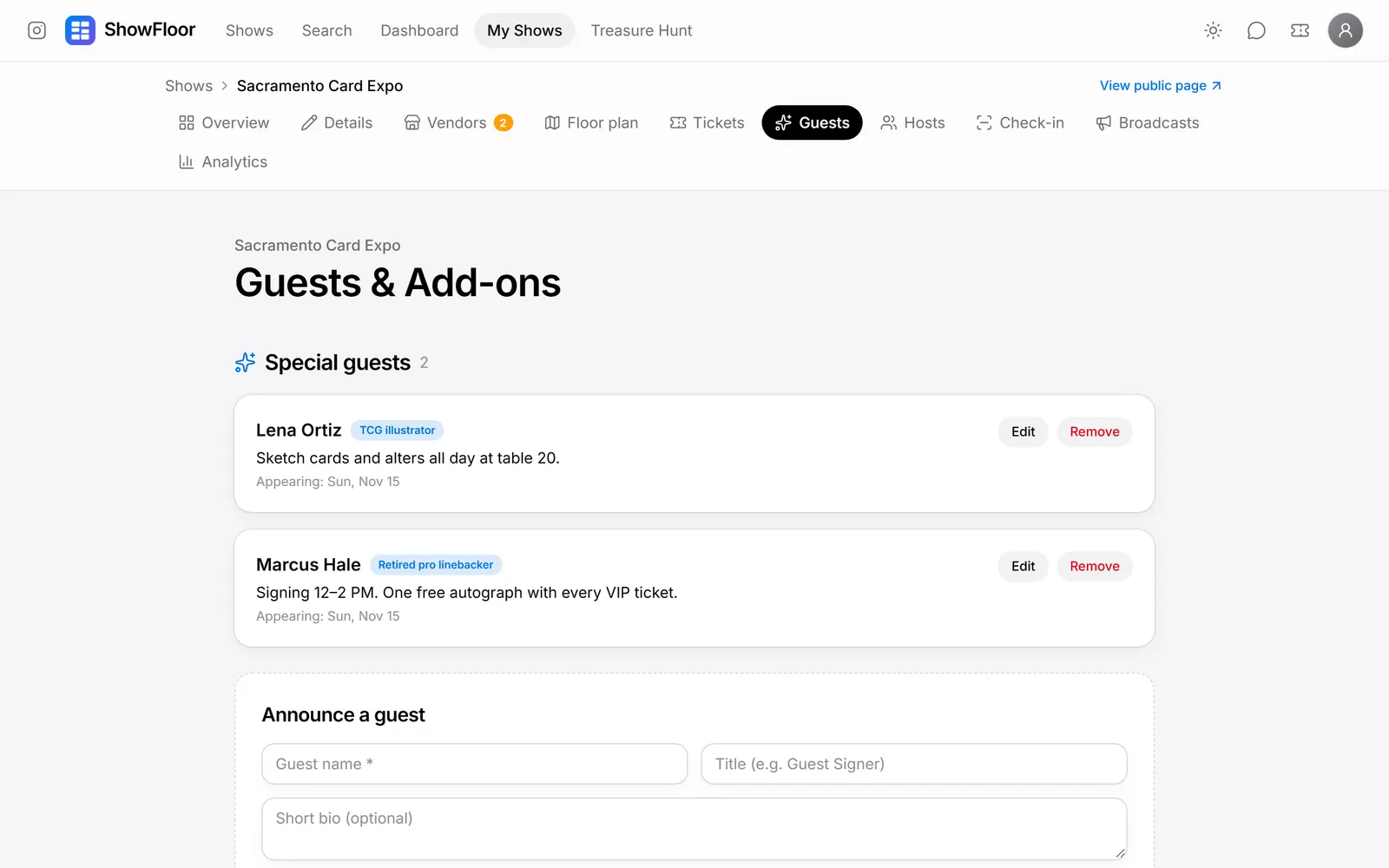Open the user profile avatar
Viewport: 1389px width, 868px height.
1345,30
